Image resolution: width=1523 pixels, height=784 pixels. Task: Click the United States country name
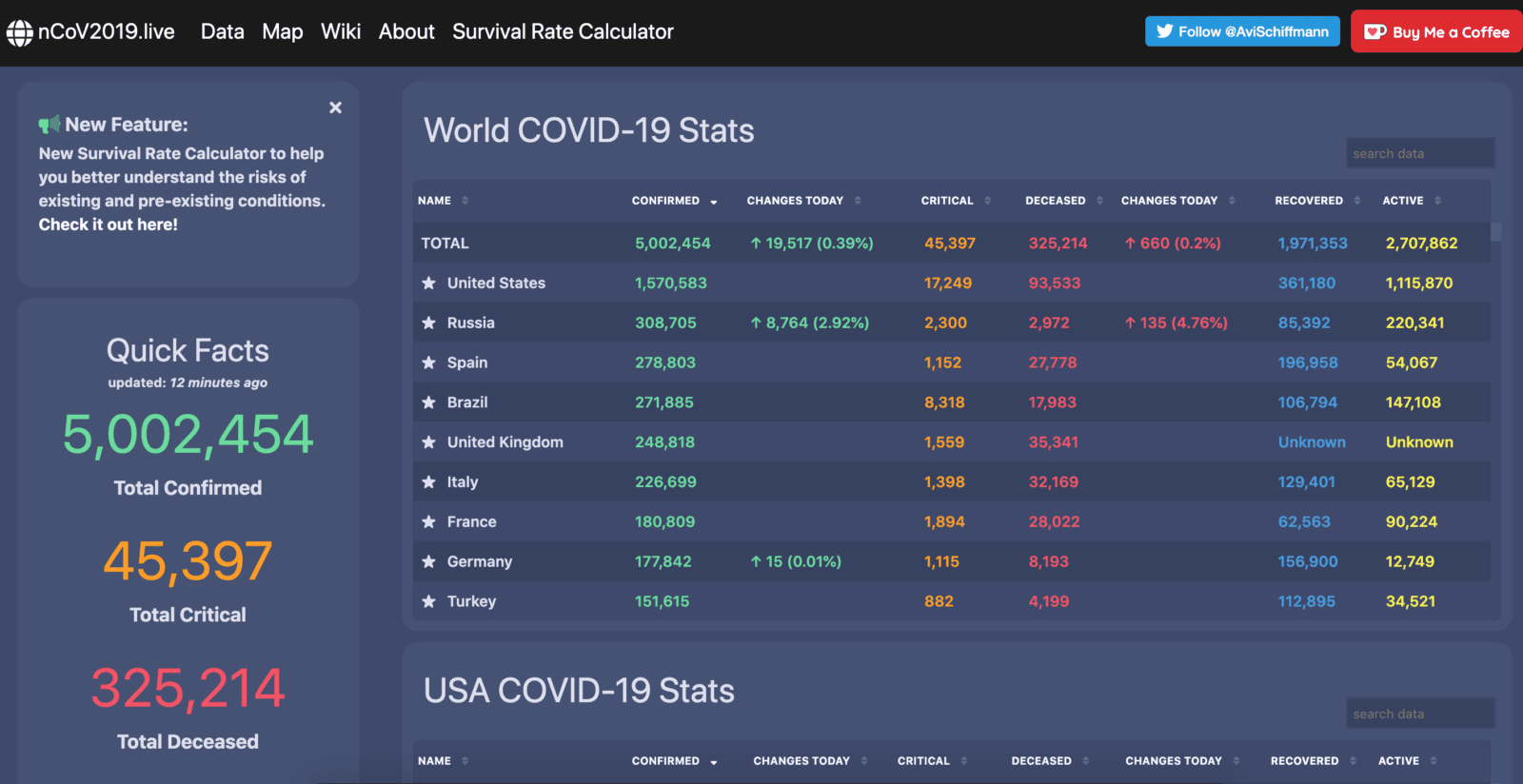(x=496, y=283)
